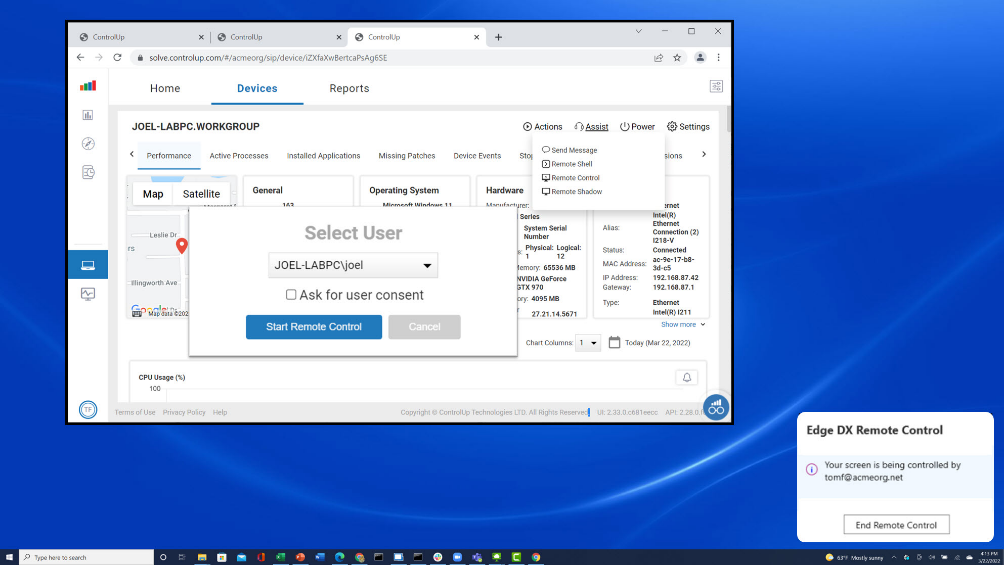Click the share page icon in the address bar
This screenshot has height=565, width=1004.
click(x=658, y=58)
